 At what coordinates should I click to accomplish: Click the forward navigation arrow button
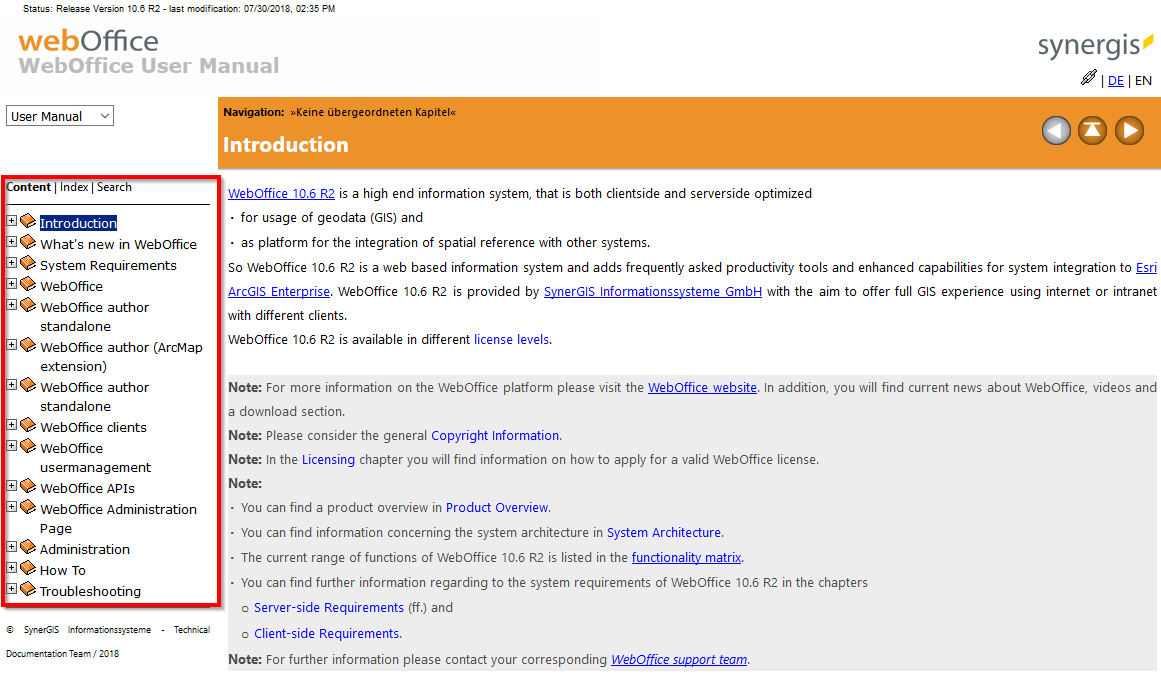click(x=1129, y=130)
